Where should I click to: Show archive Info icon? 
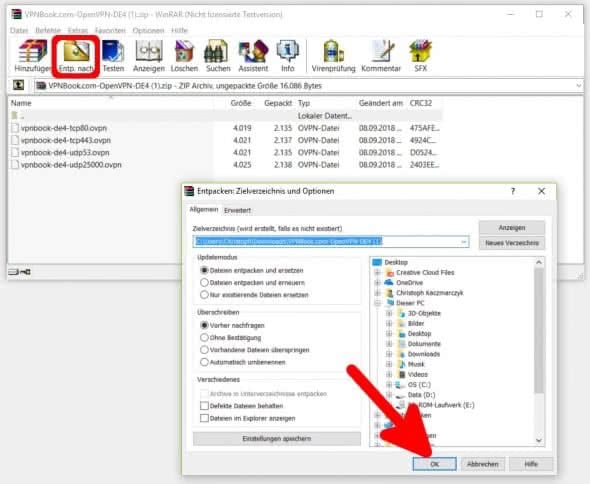pyautogui.click(x=287, y=51)
